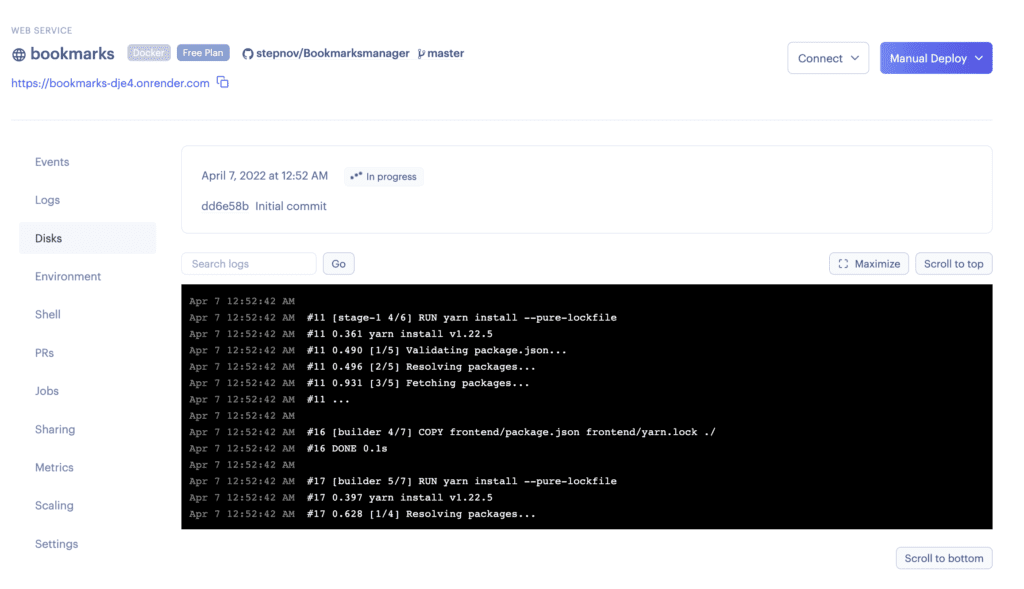1024x589 pixels.
Task: Open the bookmarks-dje4.onrender.com link
Action: [110, 83]
